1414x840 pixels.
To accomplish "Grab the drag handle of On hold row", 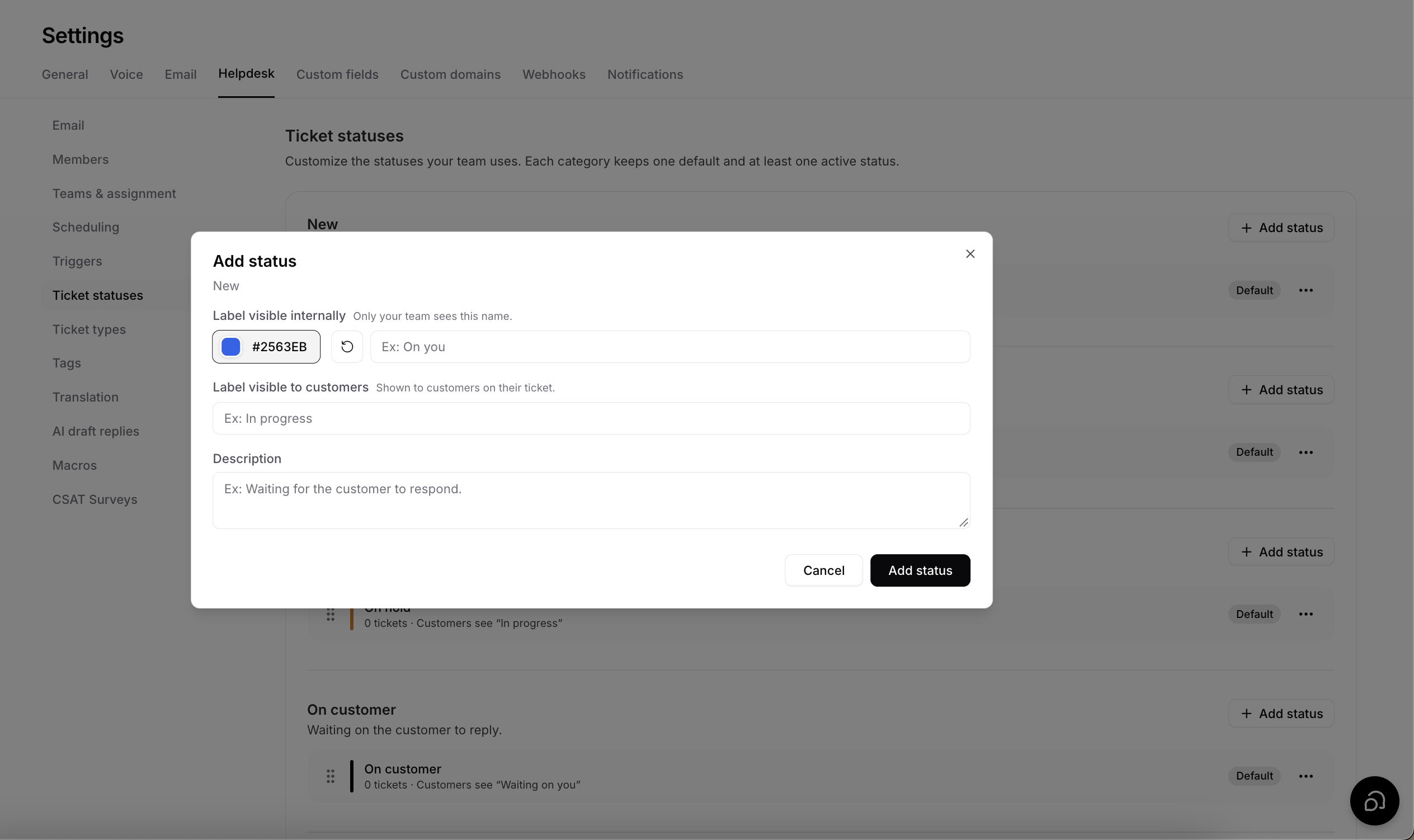I will tap(331, 614).
